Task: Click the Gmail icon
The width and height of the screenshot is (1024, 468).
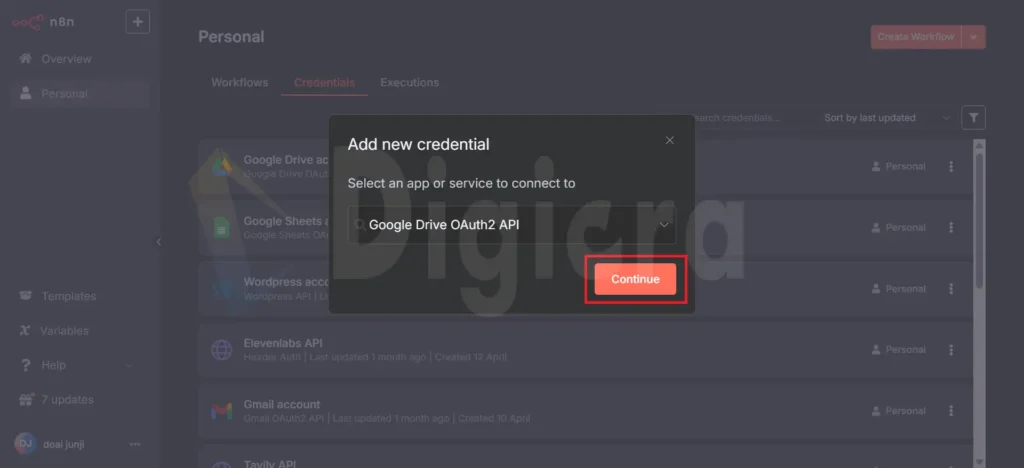Action: (221, 411)
